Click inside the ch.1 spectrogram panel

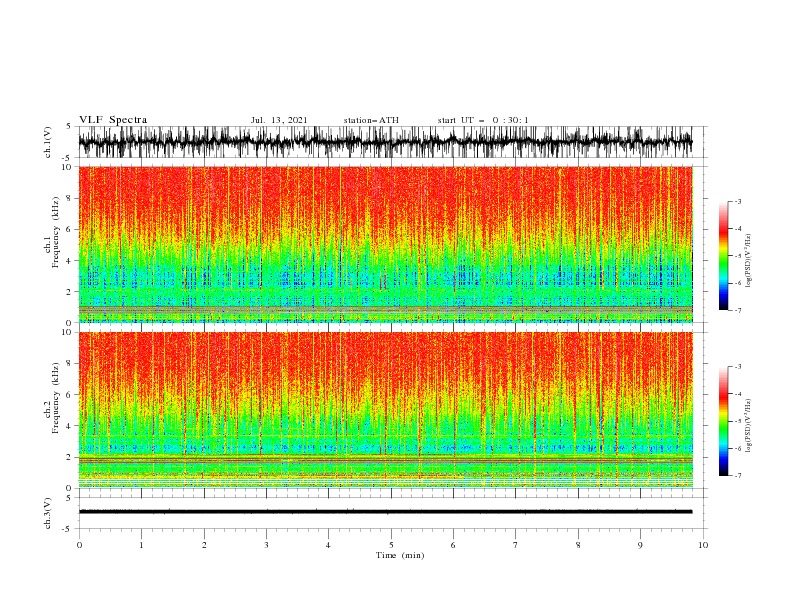(x=385, y=244)
